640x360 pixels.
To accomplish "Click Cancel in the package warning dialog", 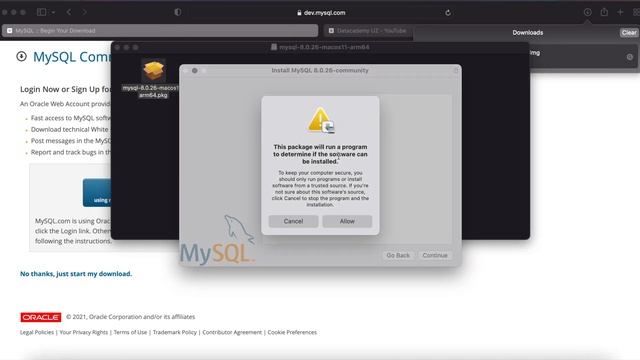I will (x=293, y=221).
